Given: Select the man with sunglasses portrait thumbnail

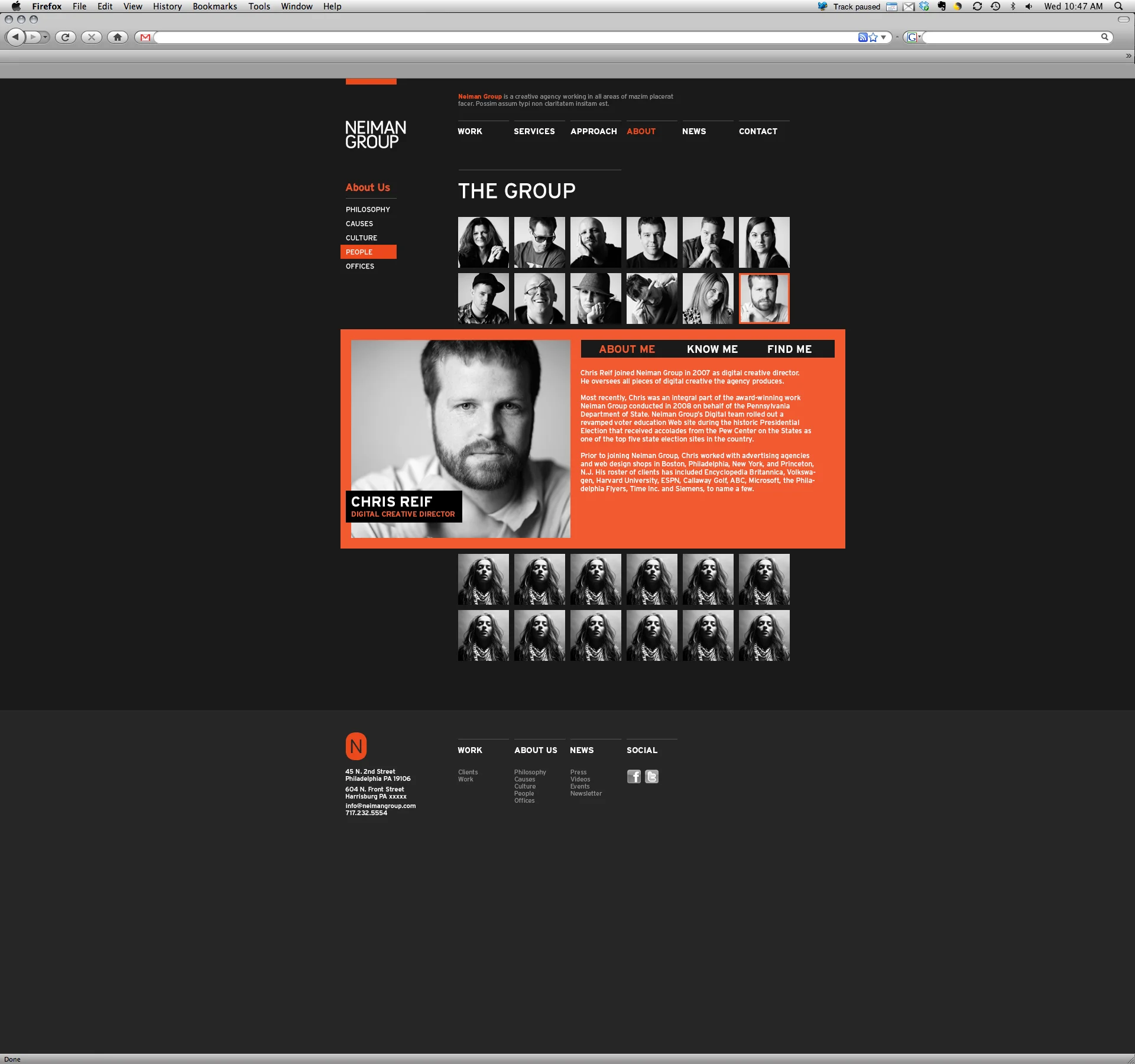Looking at the screenshot, I should pyautogui.click(x=540, y=242).
